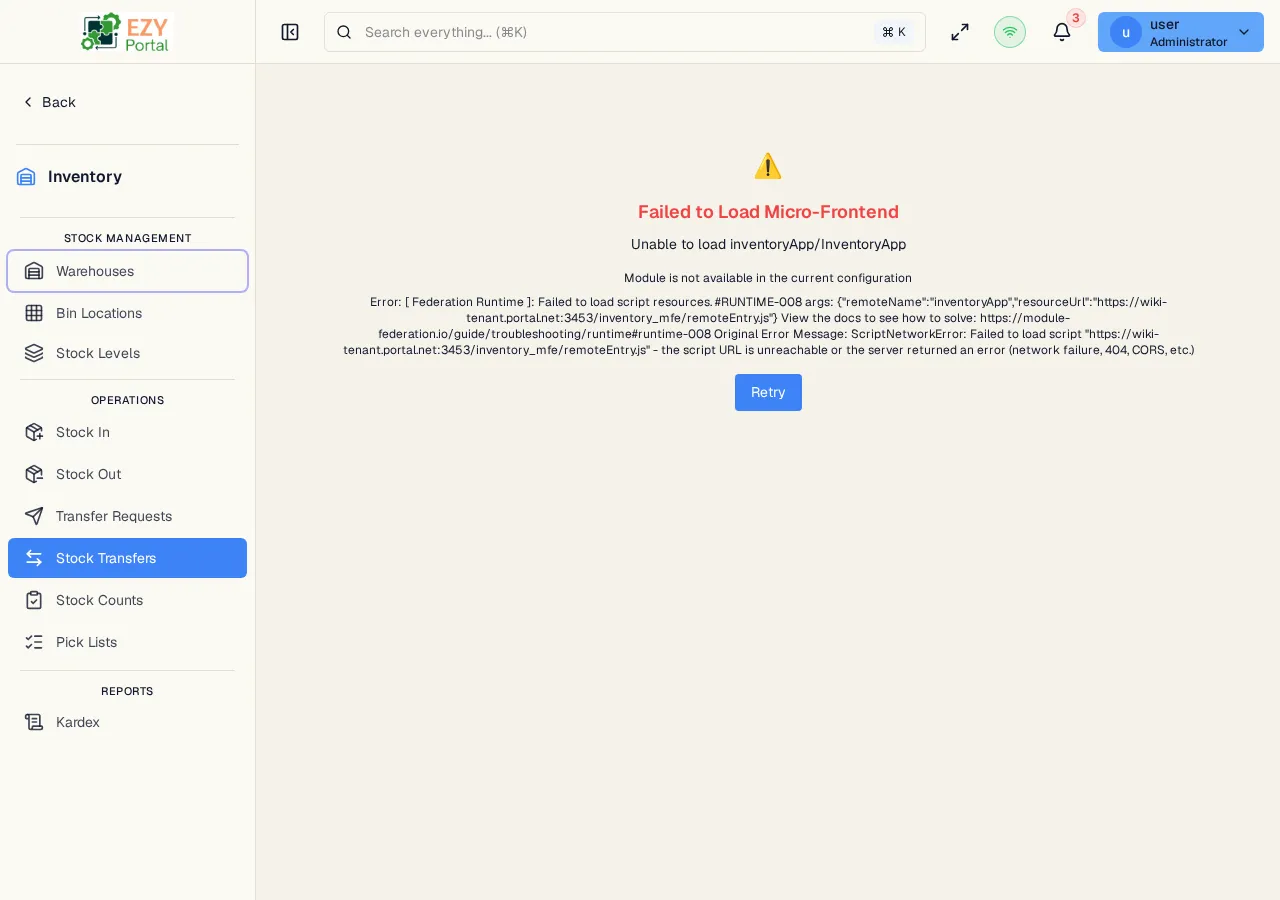The height and width of the screenshot is (900, 1280).
Task: Open Transfer Requests menu item
Action: (x=127, y=516)
